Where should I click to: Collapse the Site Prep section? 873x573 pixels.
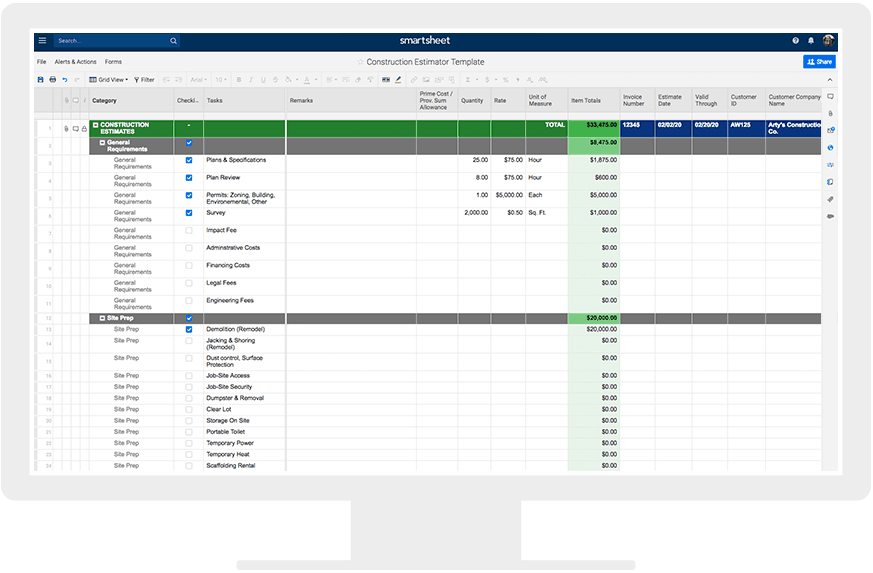click(x=102, y=318)
